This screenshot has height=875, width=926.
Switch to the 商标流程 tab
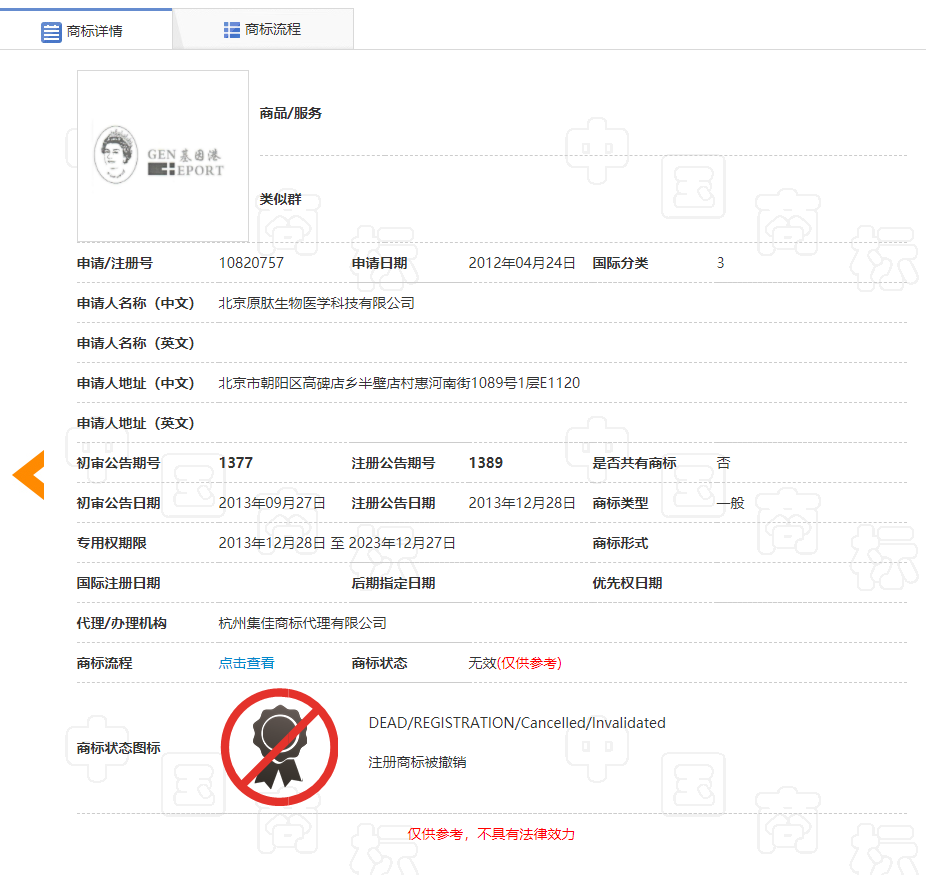pos(263,29)
